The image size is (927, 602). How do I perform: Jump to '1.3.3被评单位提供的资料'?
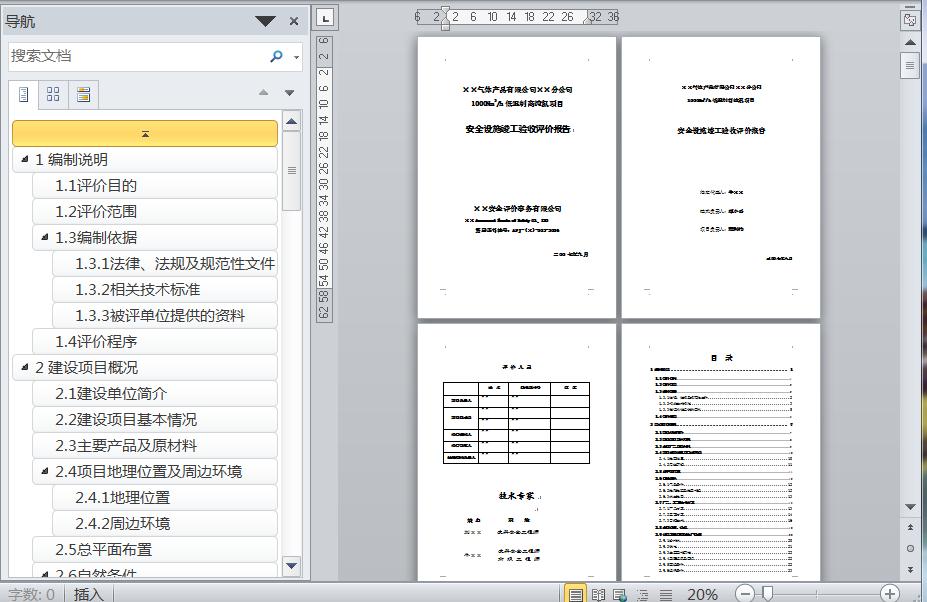(165, 316)
